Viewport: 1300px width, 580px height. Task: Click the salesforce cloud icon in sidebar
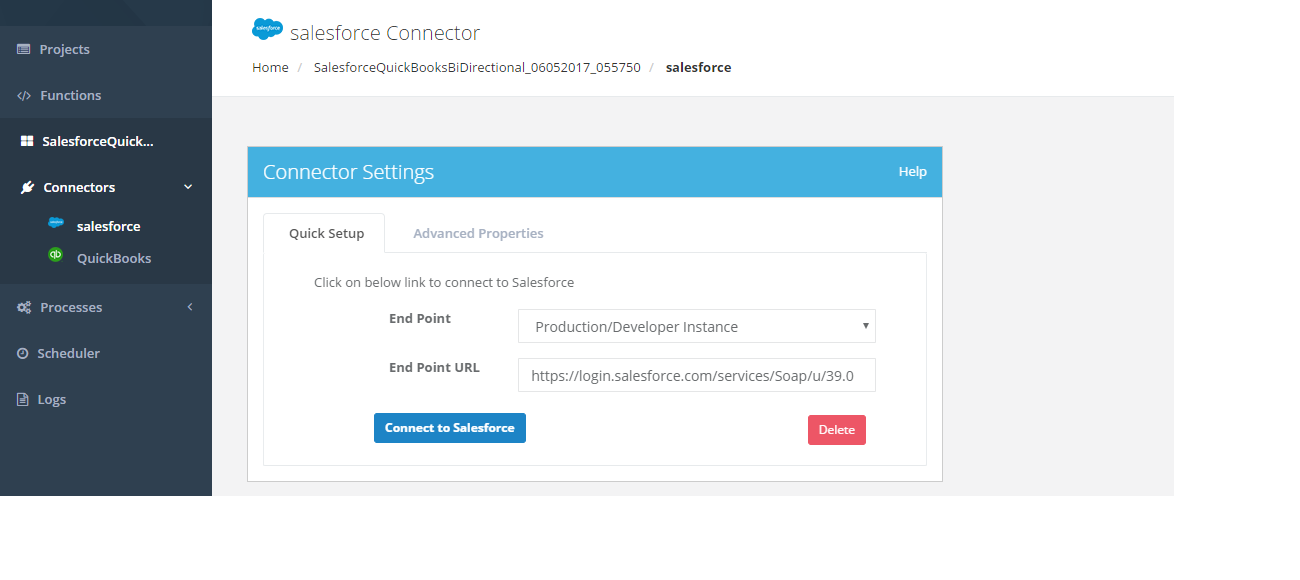[56, 224]
